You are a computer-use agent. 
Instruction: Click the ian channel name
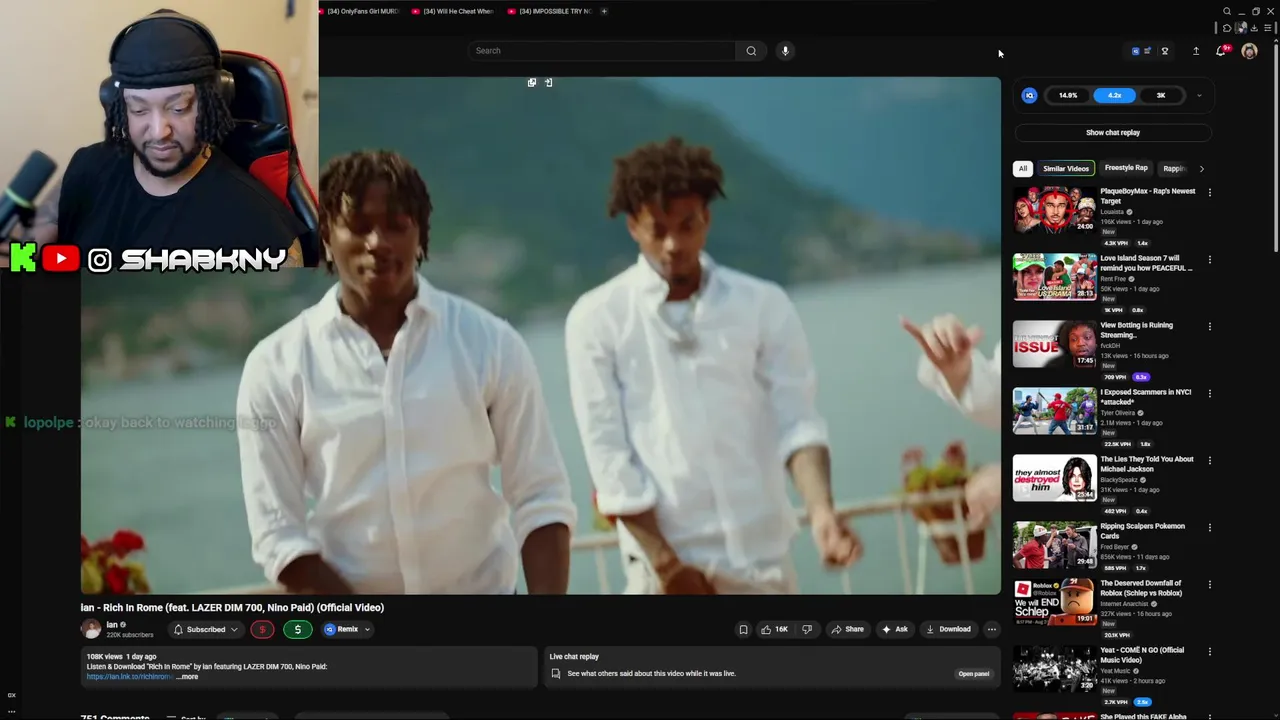click(112, 625)
